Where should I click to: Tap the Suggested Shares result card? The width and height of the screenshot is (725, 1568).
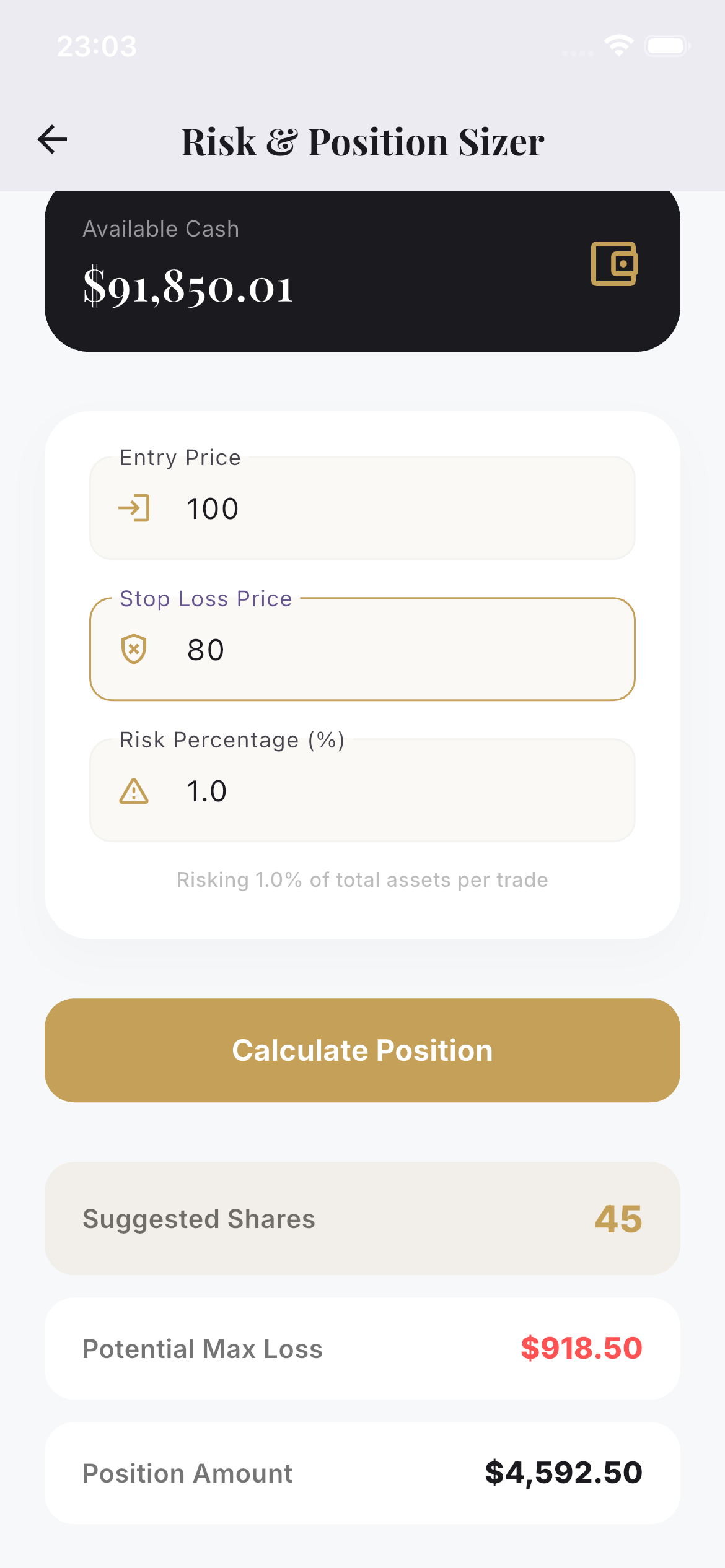pyautogui.click(x=362, y=1218)
